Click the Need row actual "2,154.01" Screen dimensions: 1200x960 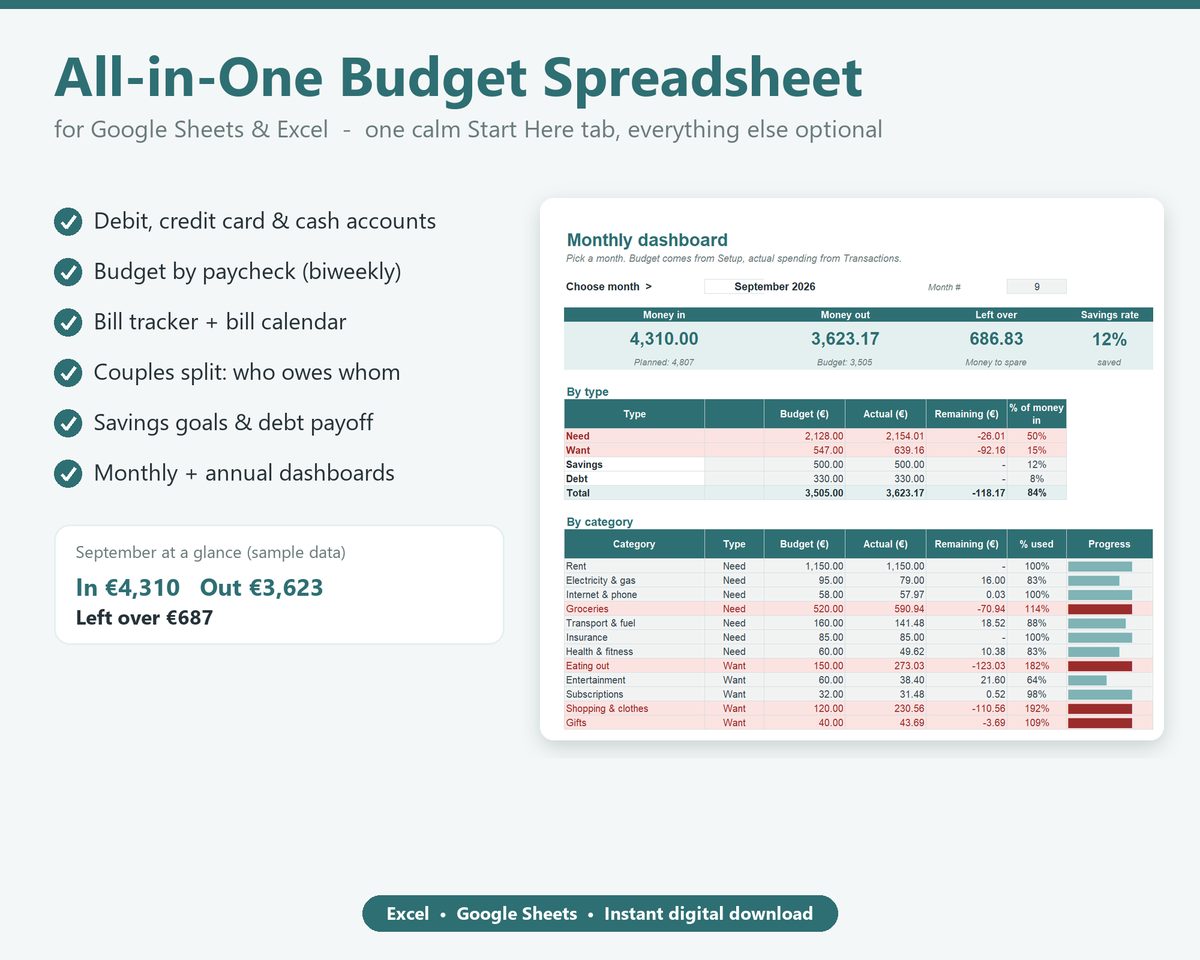click(x=904, y=436)
